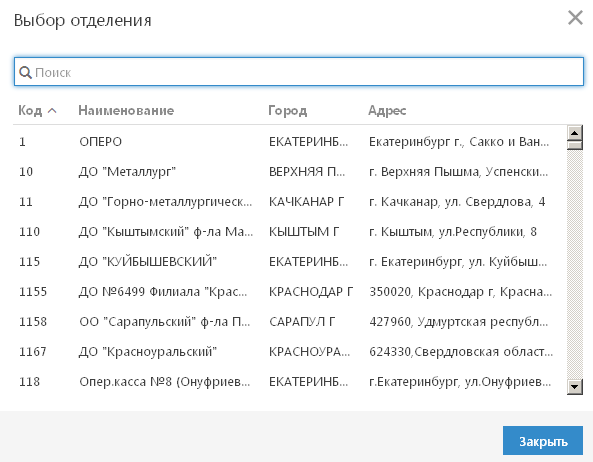
Task: Choose ОО "Сарапульский" row
Action: tap(290, 321)
